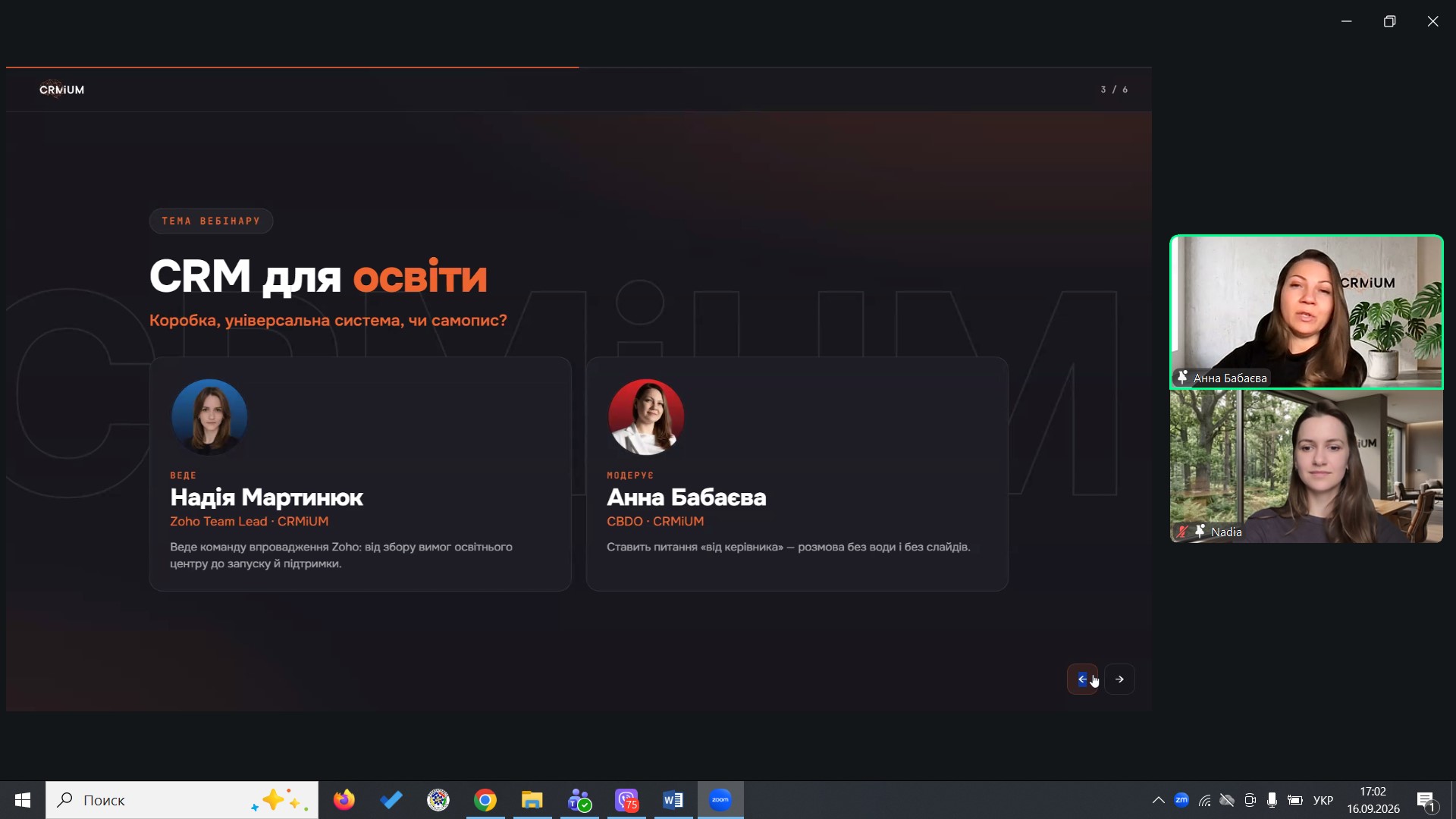
Task: Switch the УКР input language
Action: coord(1323,800)
